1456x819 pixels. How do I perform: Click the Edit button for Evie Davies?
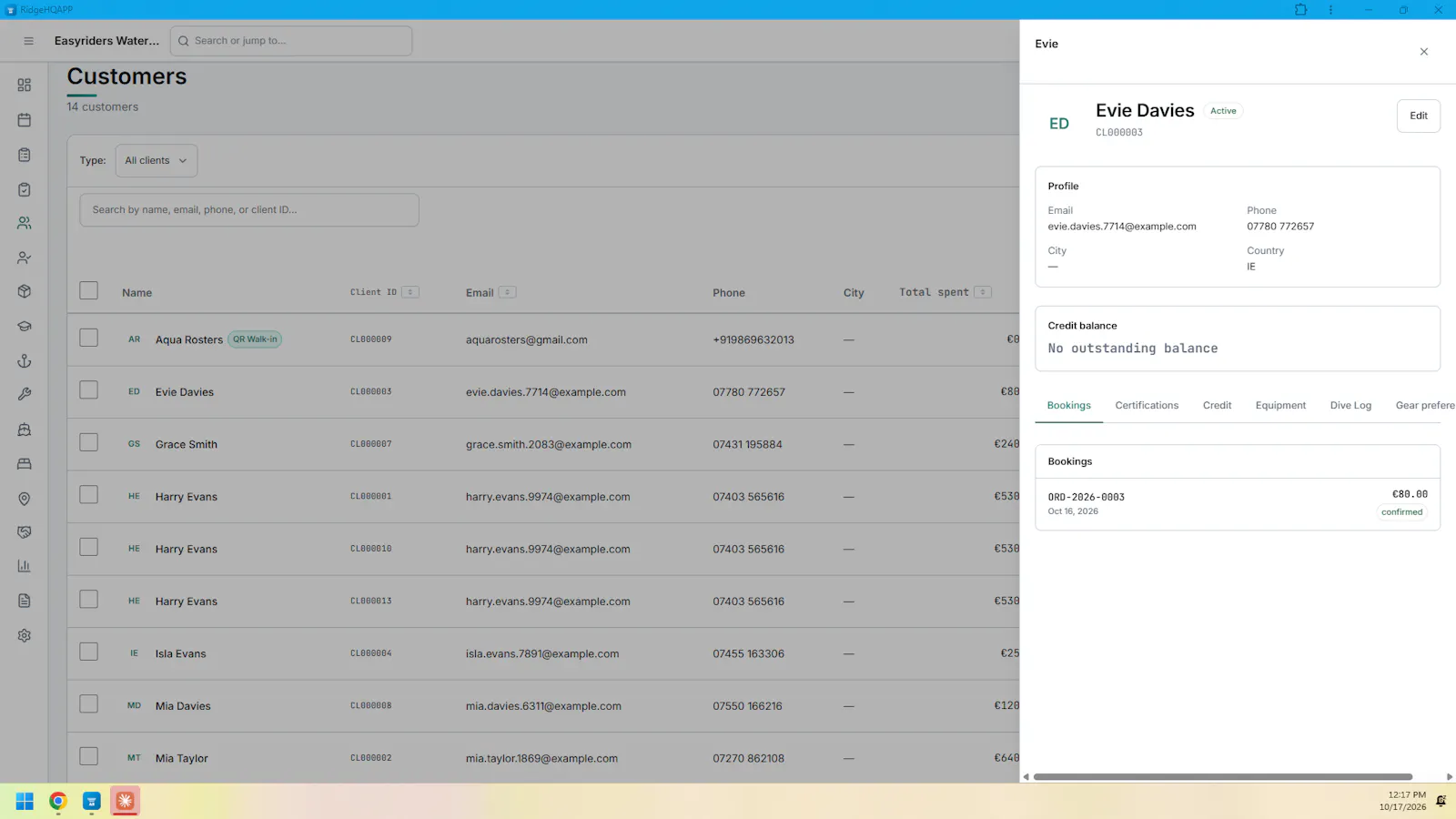[x=1419, y=116]
